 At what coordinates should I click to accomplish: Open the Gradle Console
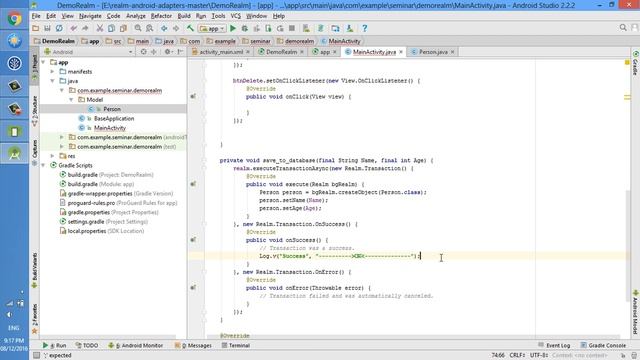603,345
